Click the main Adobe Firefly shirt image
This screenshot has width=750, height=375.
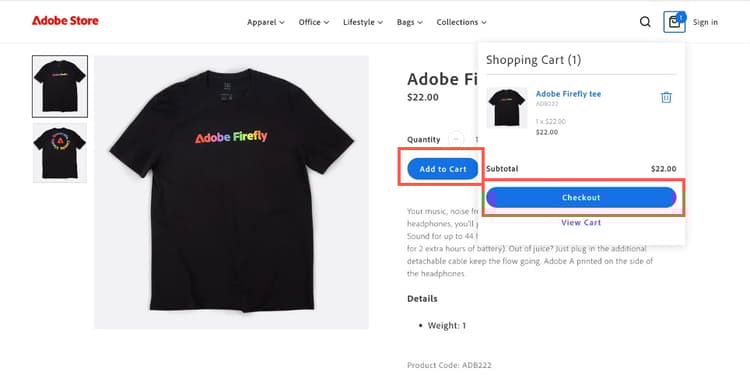click(232, 192)
